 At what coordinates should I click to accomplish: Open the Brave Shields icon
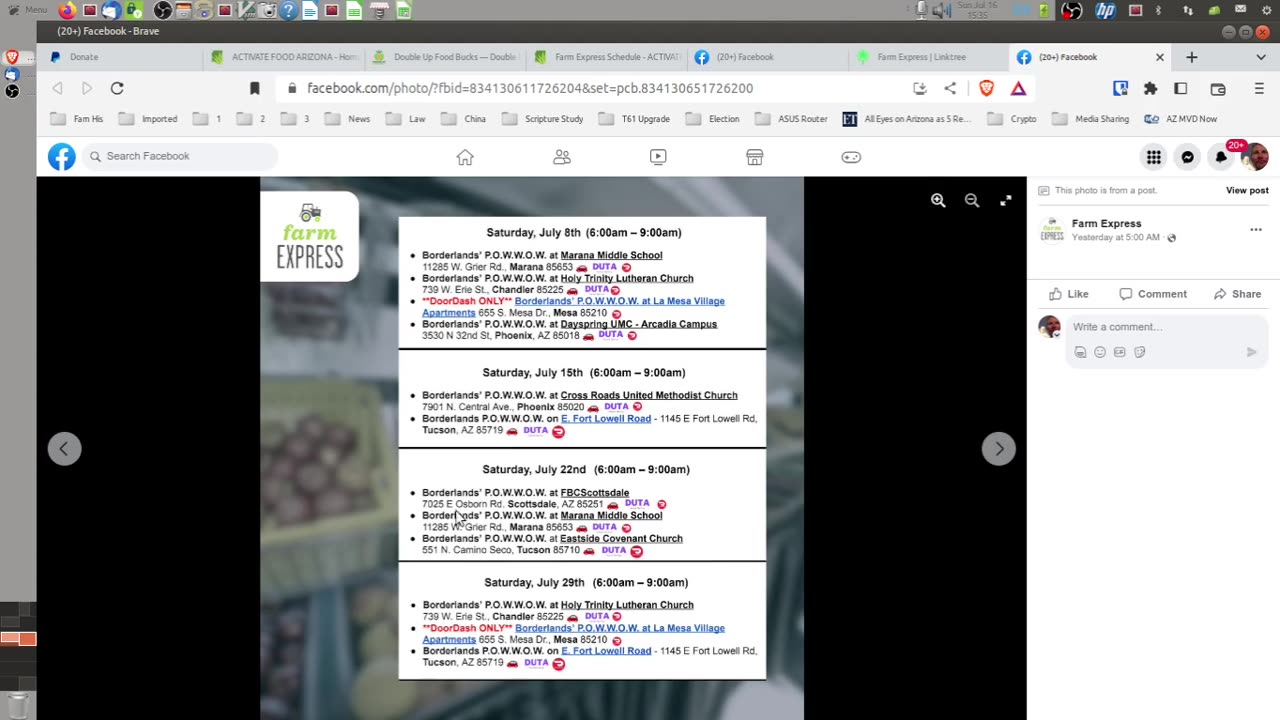[x=987, y=88]
